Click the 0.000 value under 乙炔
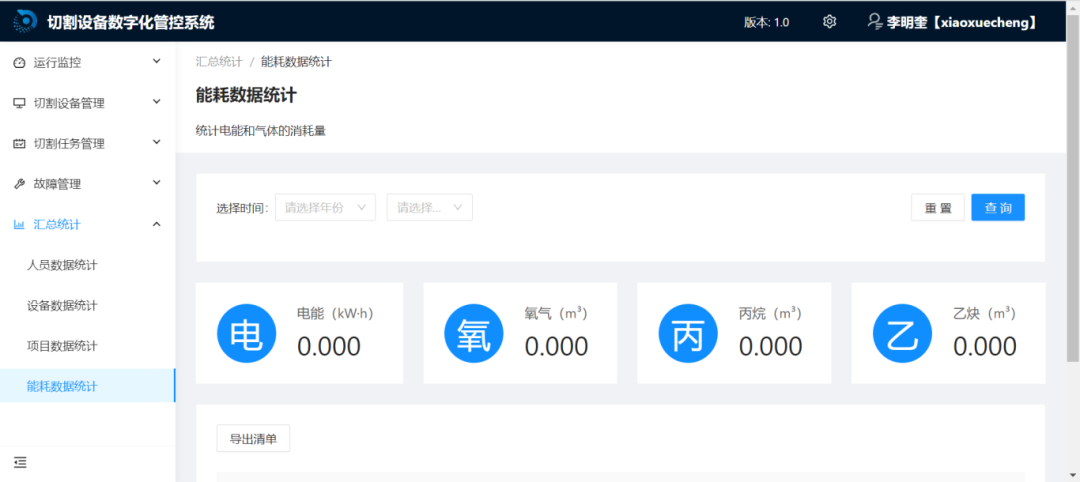The height and width of the screenshot is (482, 1080). click(985, 346)
